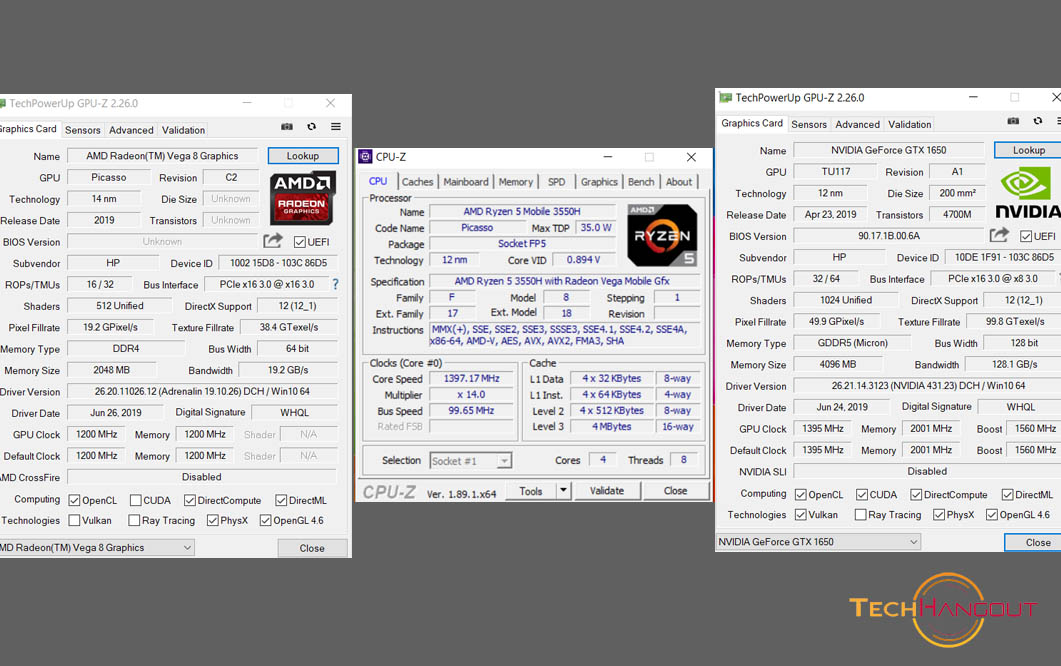Toggle the Ray Tracing checkbox in AMD GPU-Z
Image resolution: width=1061 pixels, height=666 pixels.
point(134,520)
